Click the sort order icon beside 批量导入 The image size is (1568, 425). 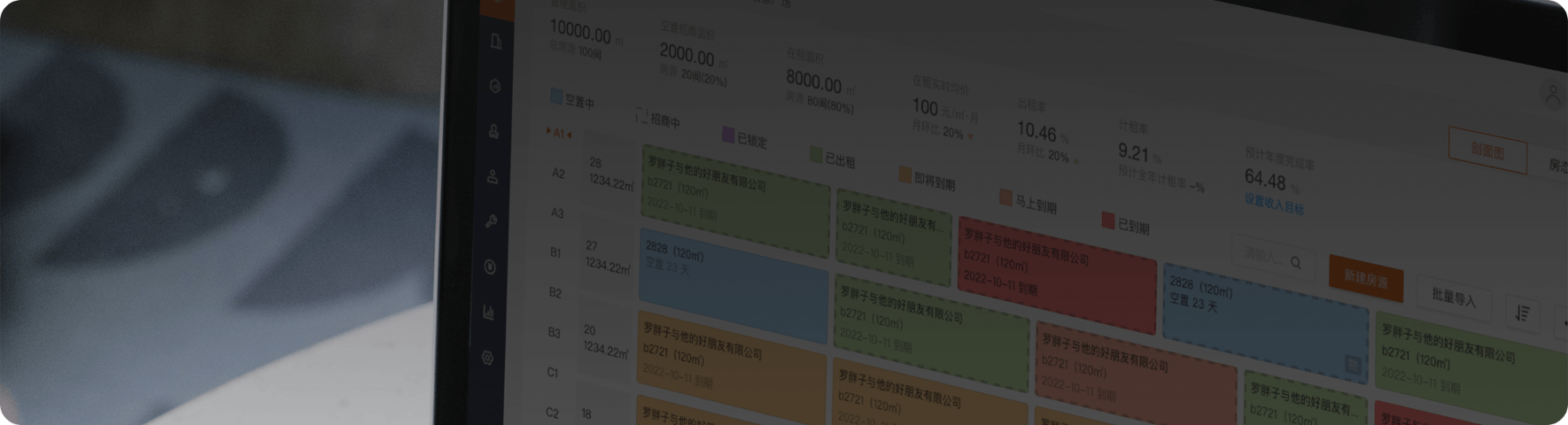pos(1522,313)
